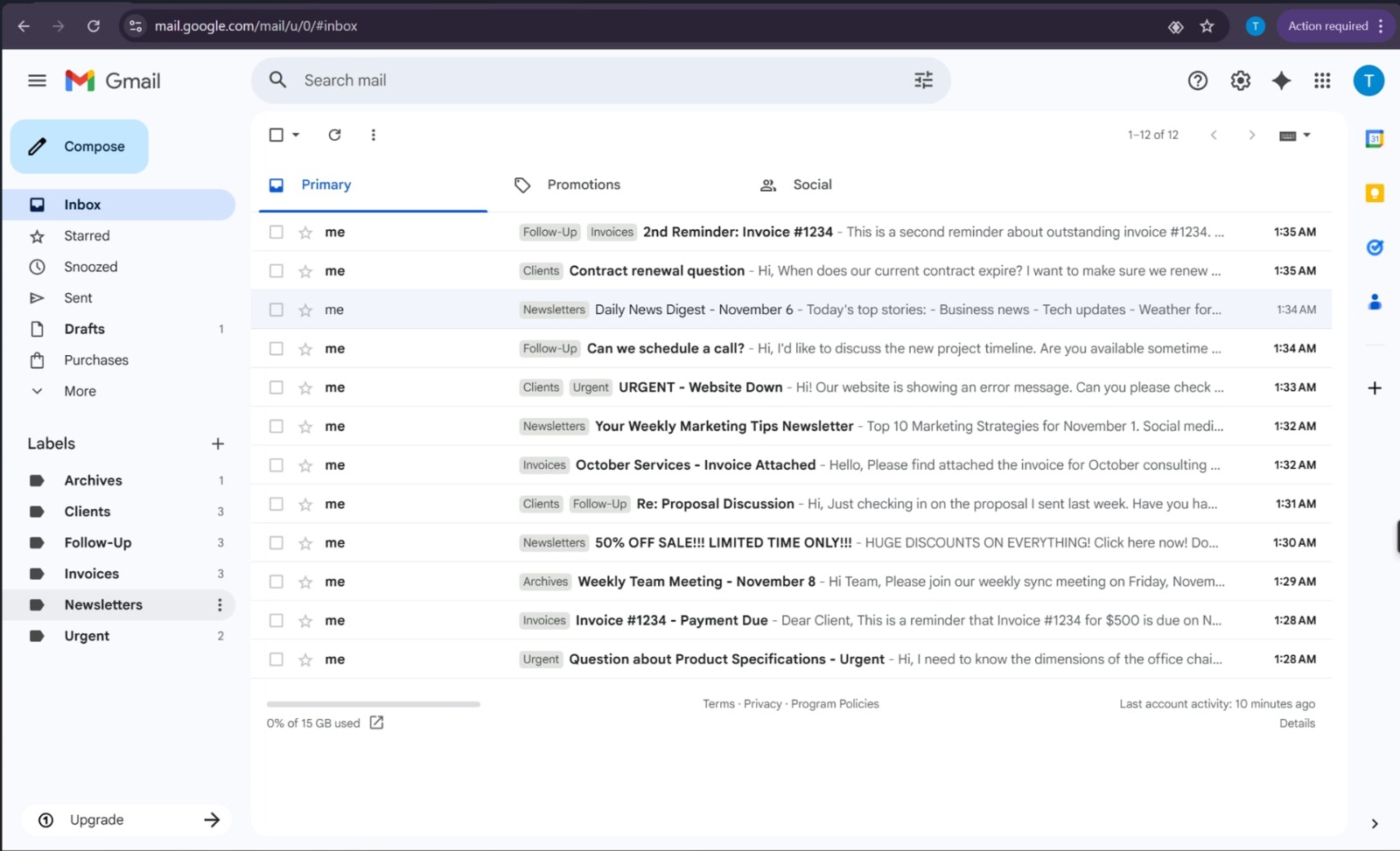View account activity Details link

1297,723
